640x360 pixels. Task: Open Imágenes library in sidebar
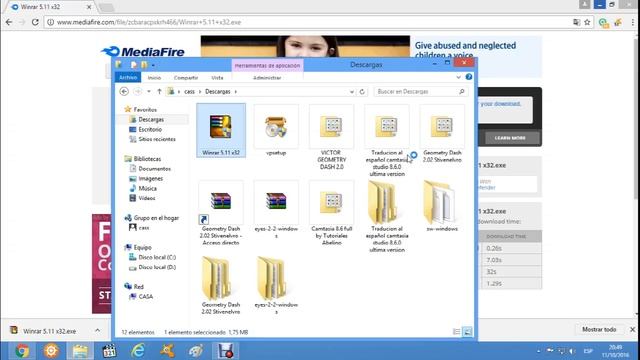coord(150,178)
